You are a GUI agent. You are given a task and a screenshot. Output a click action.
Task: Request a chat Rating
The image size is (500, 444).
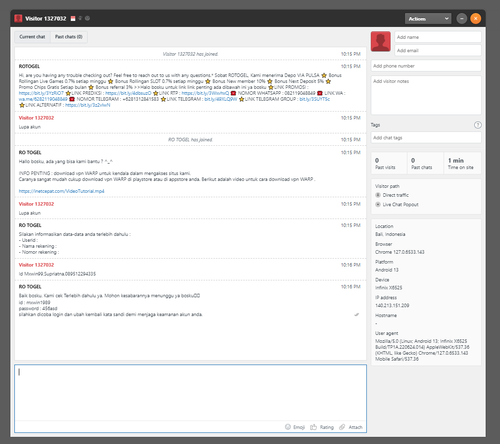click(x=322, y=427)
